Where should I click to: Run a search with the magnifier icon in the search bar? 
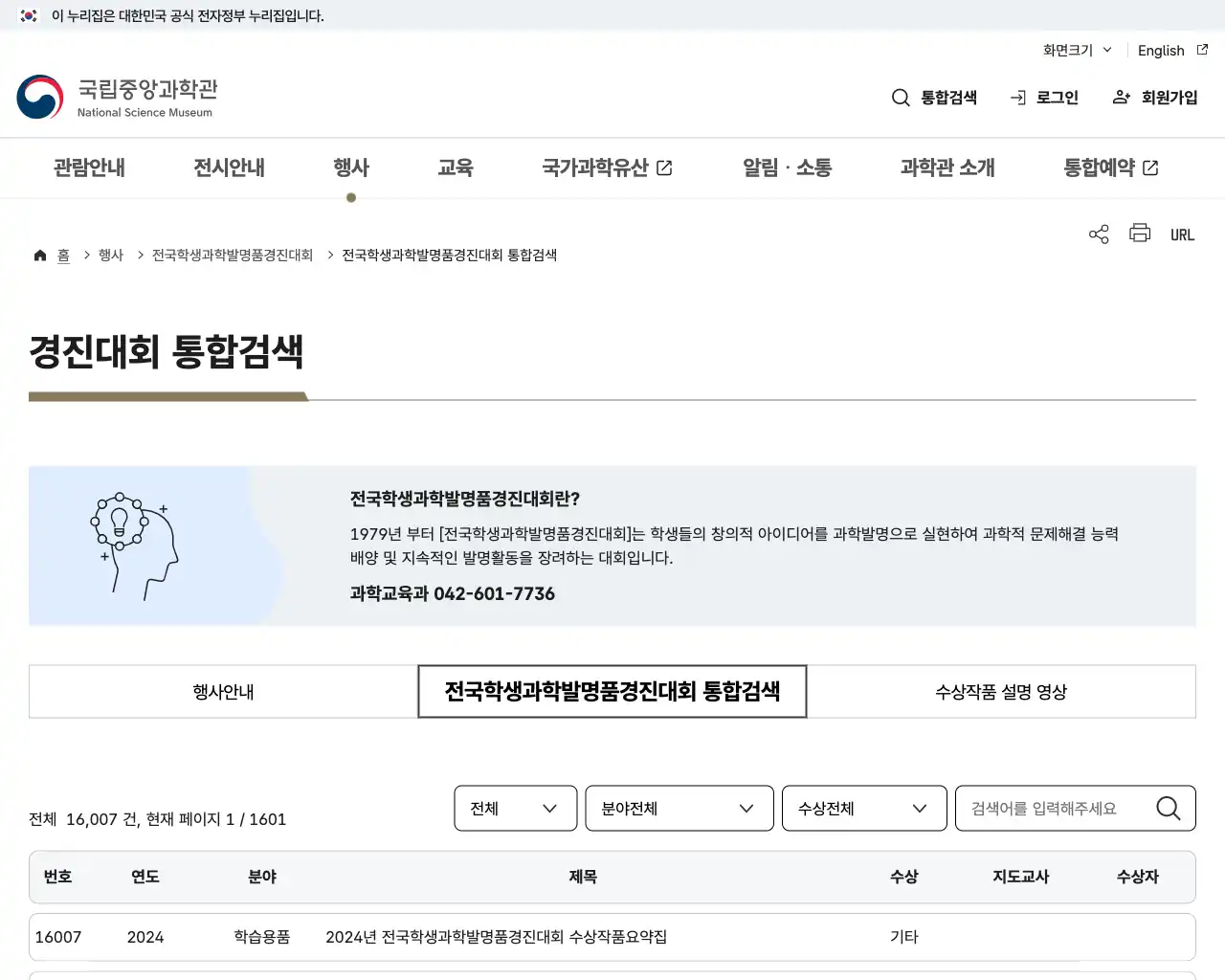(x=1168, y=808)
